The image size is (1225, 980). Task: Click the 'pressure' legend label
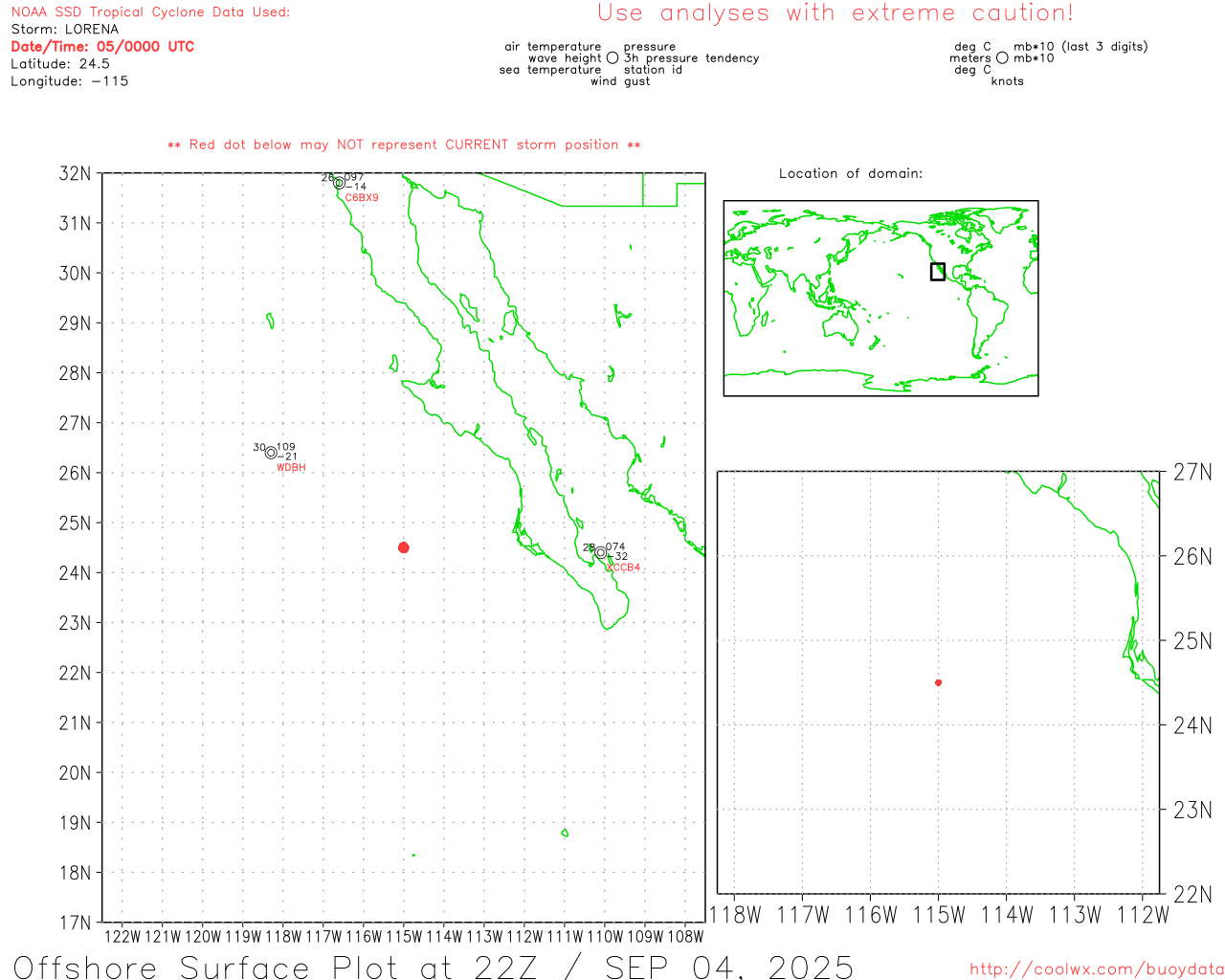650,47
